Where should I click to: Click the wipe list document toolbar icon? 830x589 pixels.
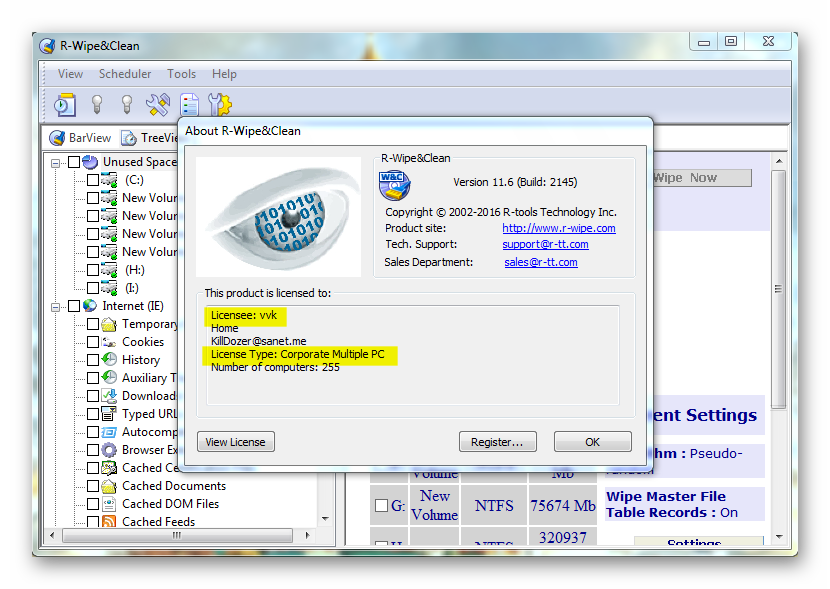coord(189,105)
